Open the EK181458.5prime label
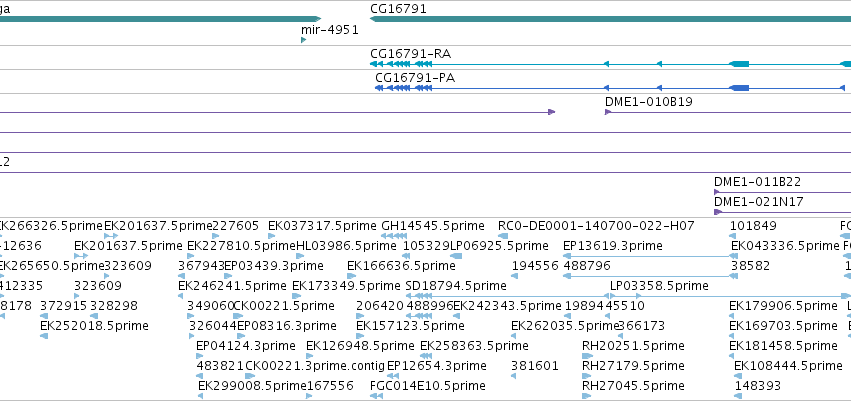 point(784,346)
